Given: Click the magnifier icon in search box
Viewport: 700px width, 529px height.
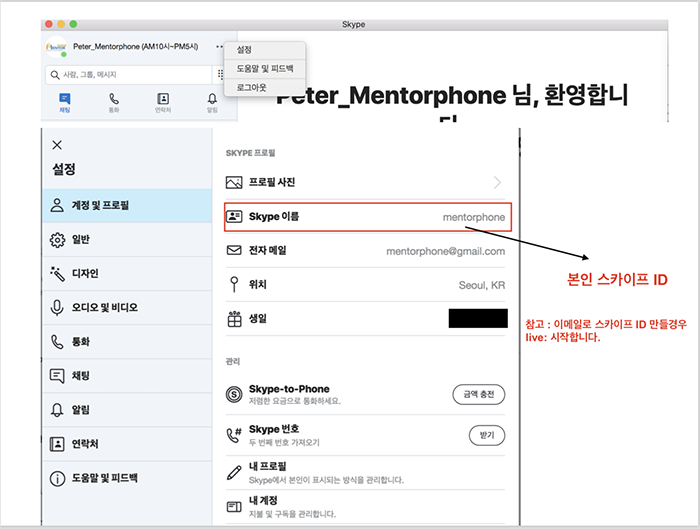Looking at the screenshot, I should click(54, 75).
